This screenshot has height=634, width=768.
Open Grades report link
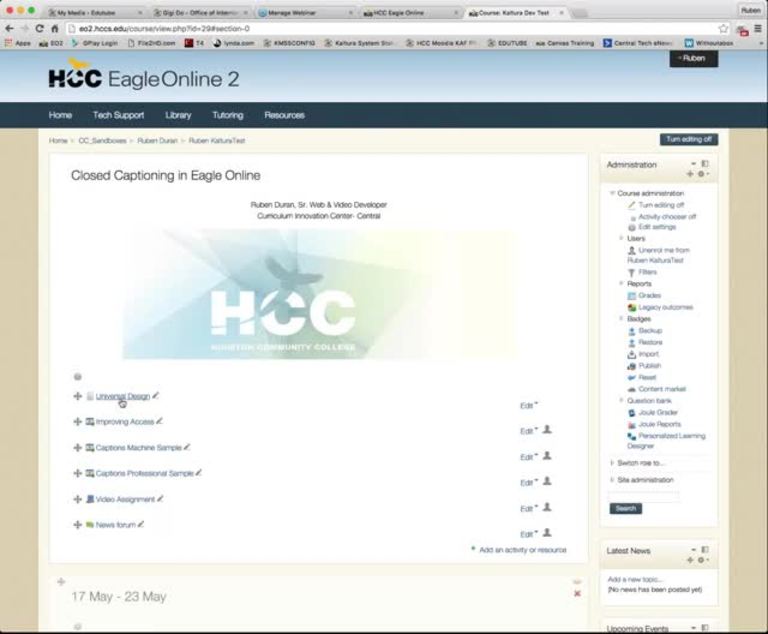click(x=649, y=295)
